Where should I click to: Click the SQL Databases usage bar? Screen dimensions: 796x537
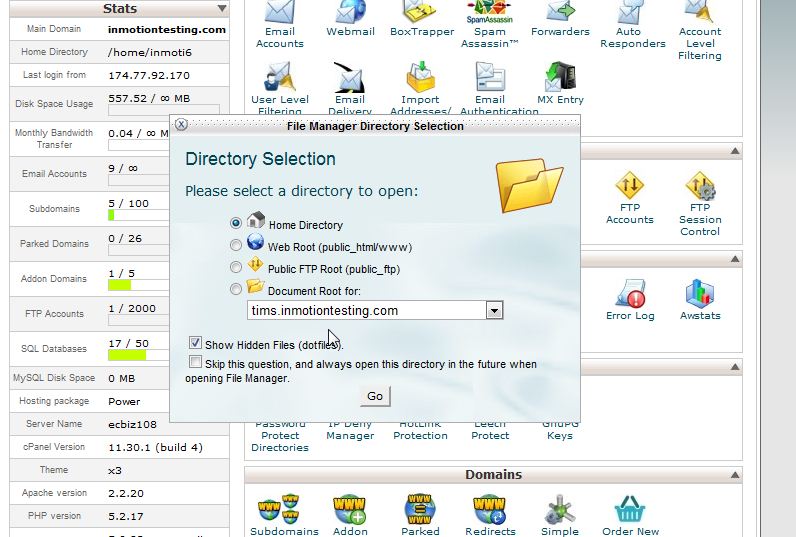163,355
